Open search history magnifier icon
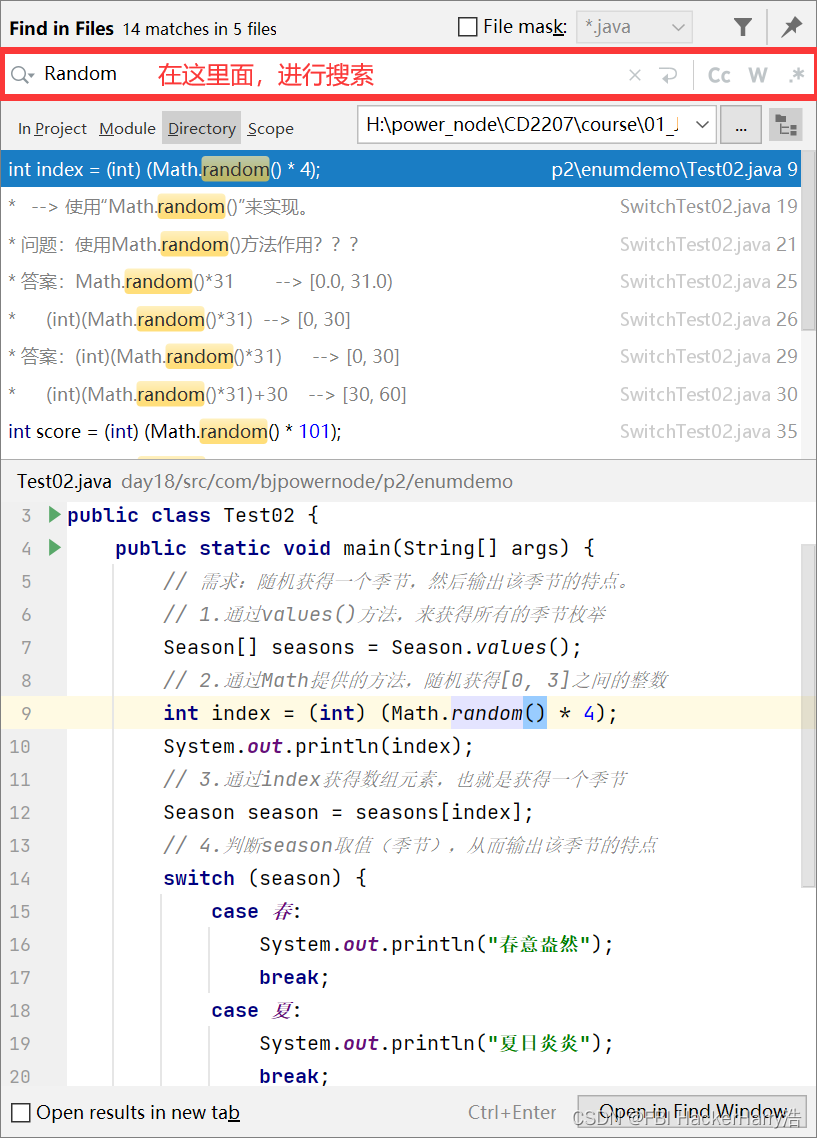Viewport: 817px width, 1138px height. pos(22,74)
